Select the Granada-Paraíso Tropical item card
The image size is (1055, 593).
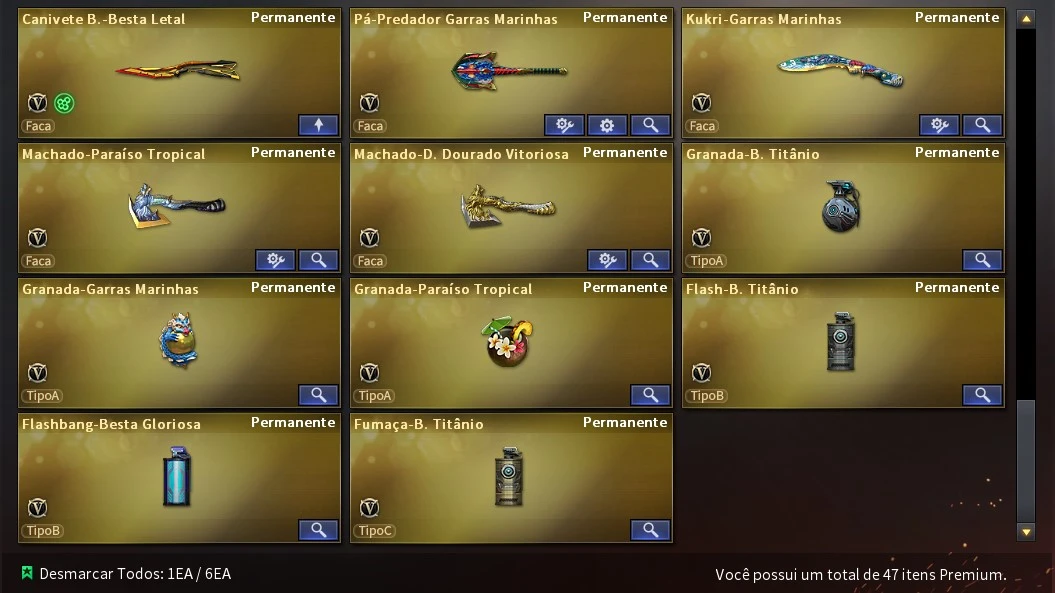[511, 343]
